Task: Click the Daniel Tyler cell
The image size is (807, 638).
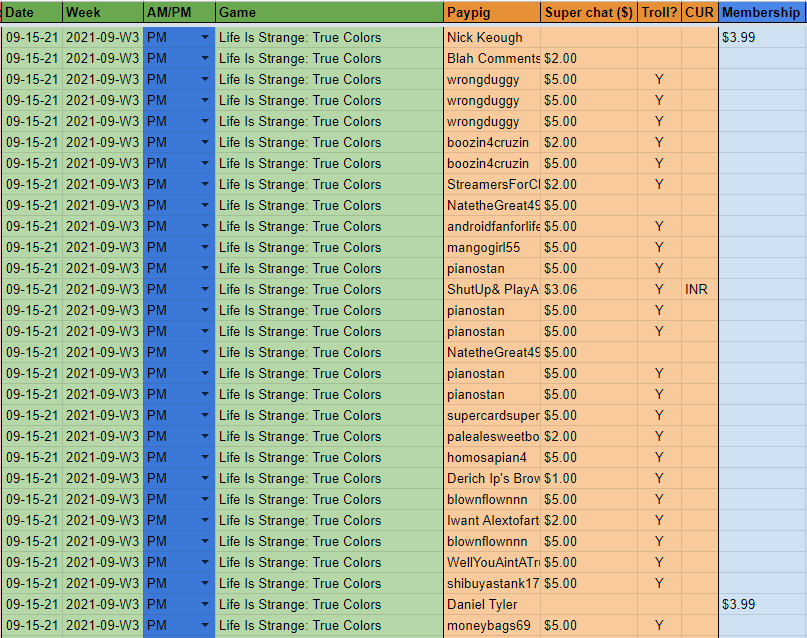Action: click(492, 605)
